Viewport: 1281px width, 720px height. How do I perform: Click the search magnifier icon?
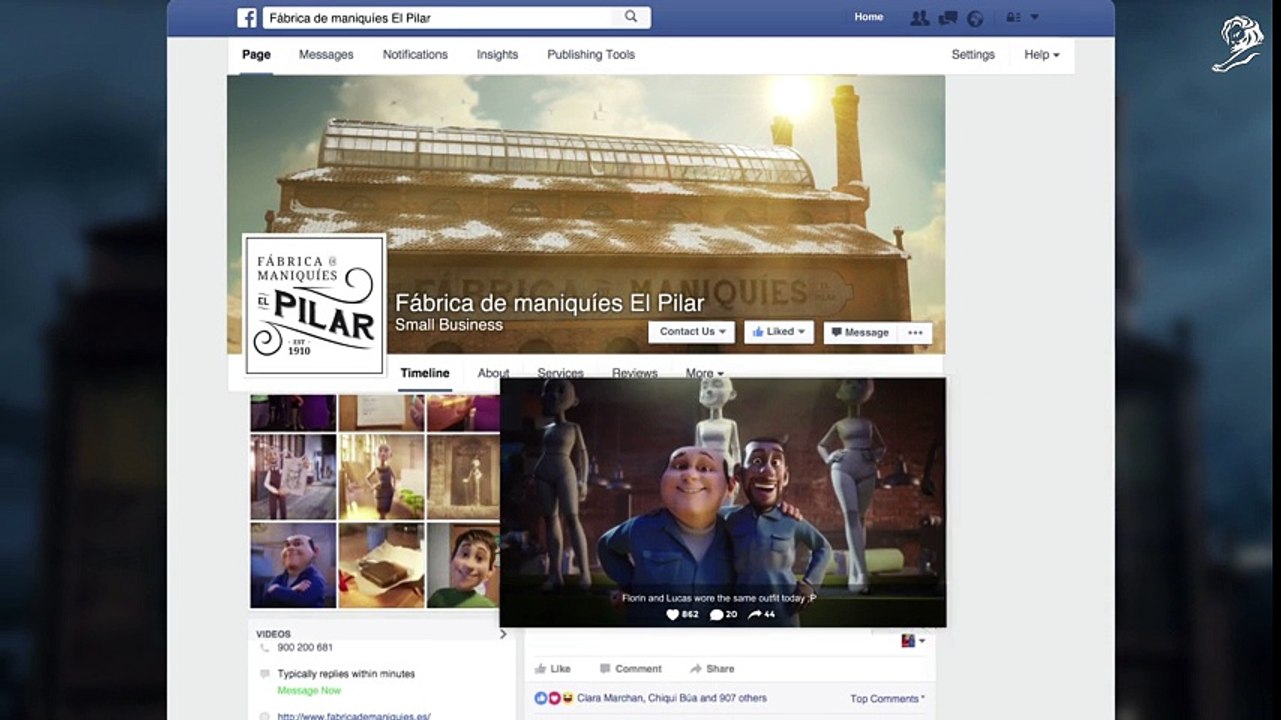click(631, 17)
